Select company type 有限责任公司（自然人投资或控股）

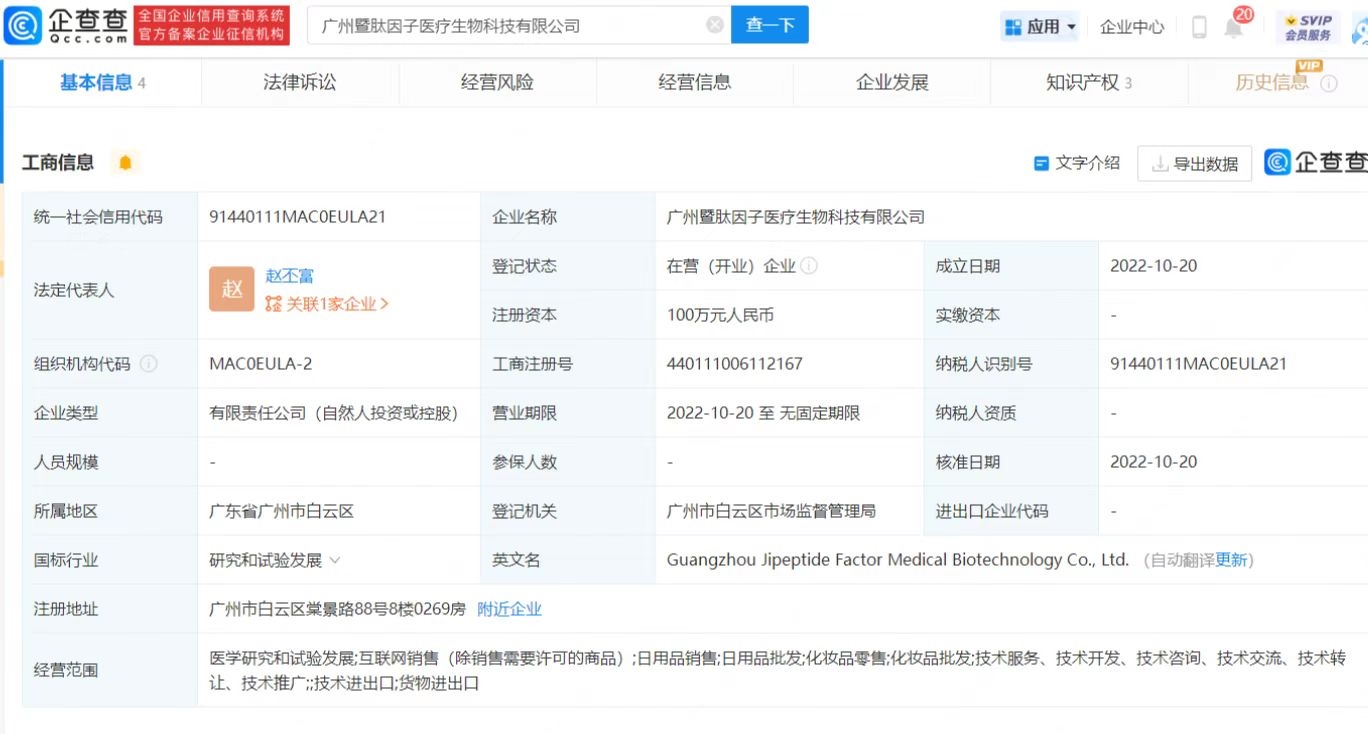coord(334,413)
